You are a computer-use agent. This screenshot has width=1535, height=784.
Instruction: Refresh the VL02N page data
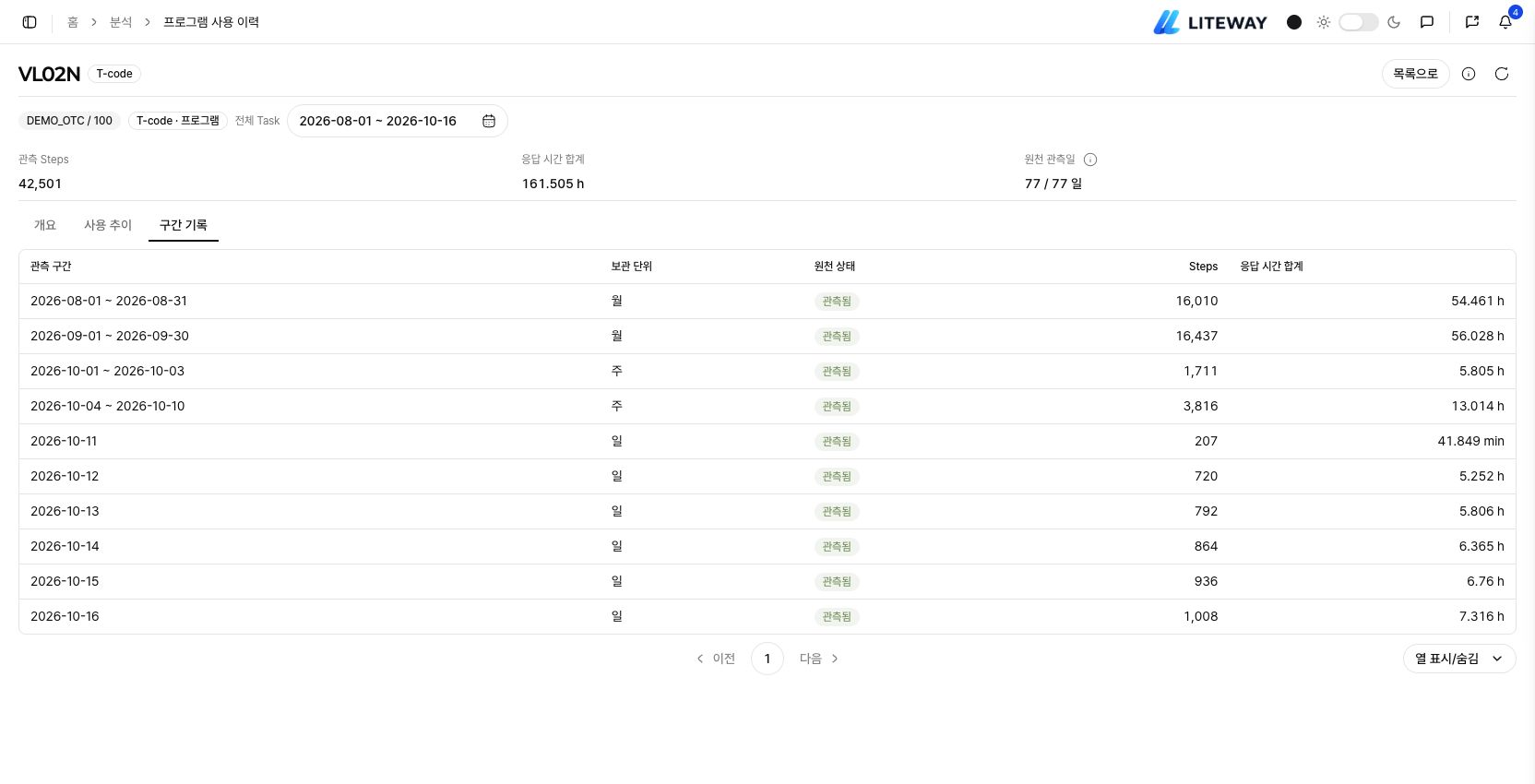click(x=1502, y=74)
